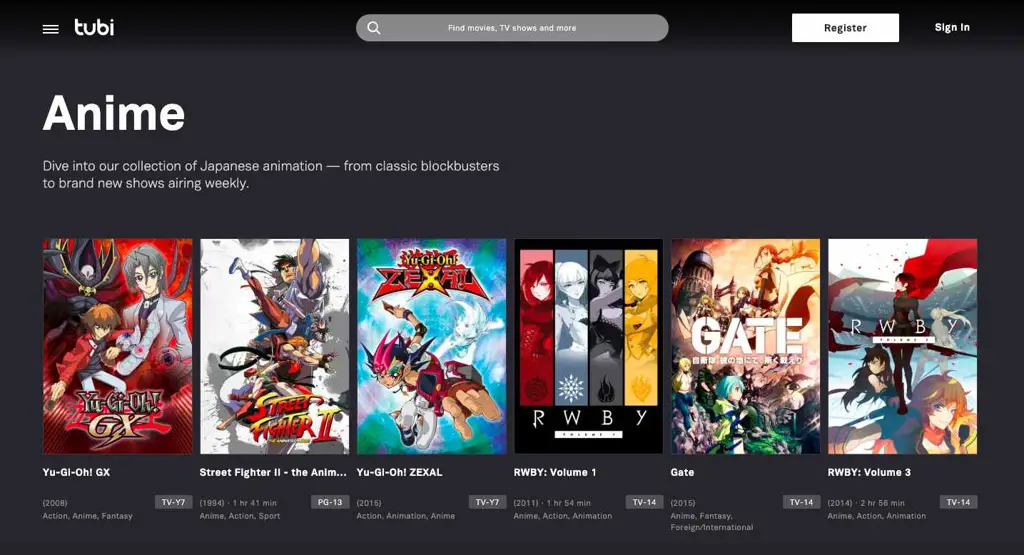Click the Street Fighter II title link

tap(273, 472)
